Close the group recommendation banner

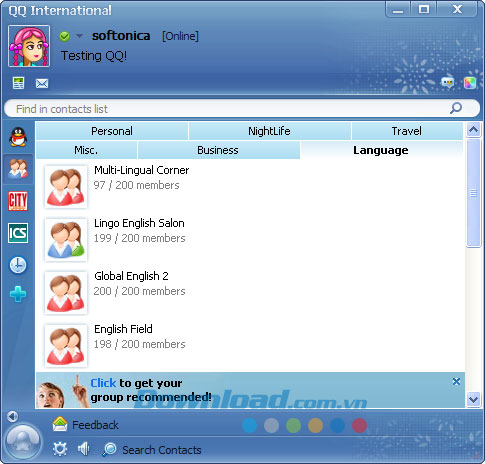coord(456,382)
